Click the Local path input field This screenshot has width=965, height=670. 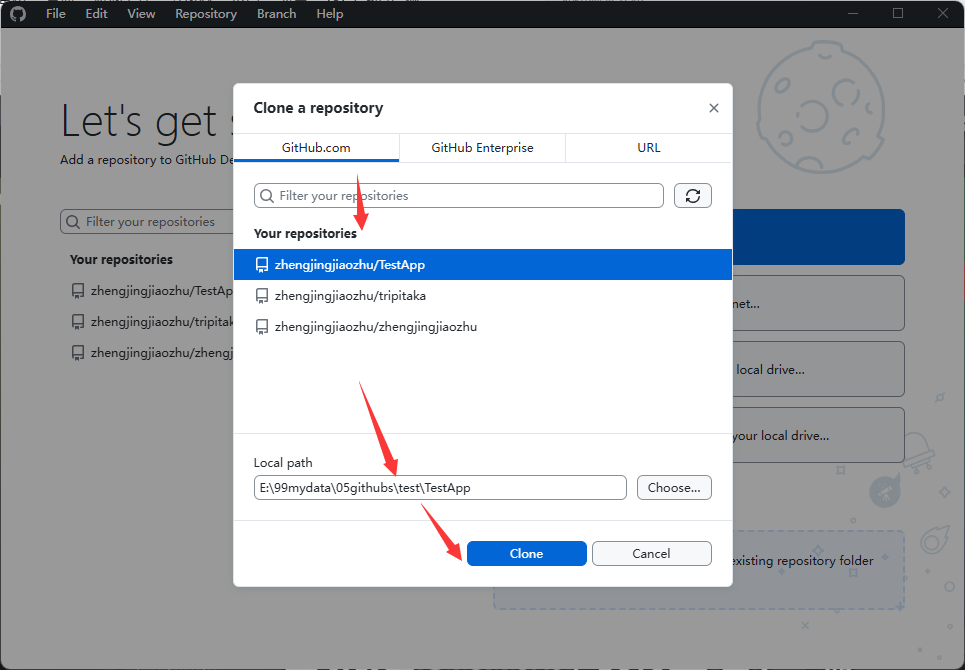coord(440,487)
